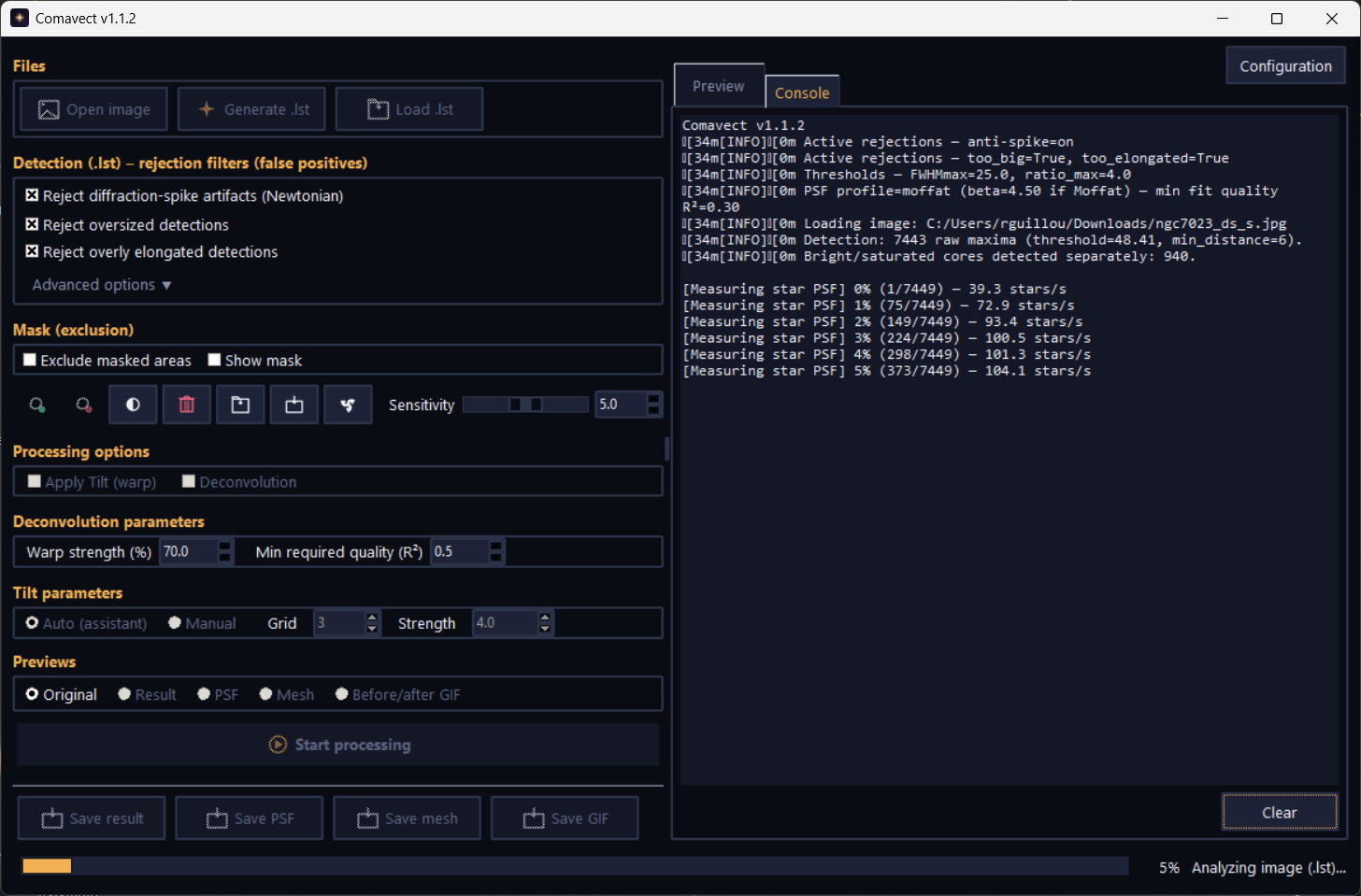Viewport: 1361px width, 896px height.
Task: Save the mask using the download-tray icon
Action: pyautogui.click(x=294, y=405)
